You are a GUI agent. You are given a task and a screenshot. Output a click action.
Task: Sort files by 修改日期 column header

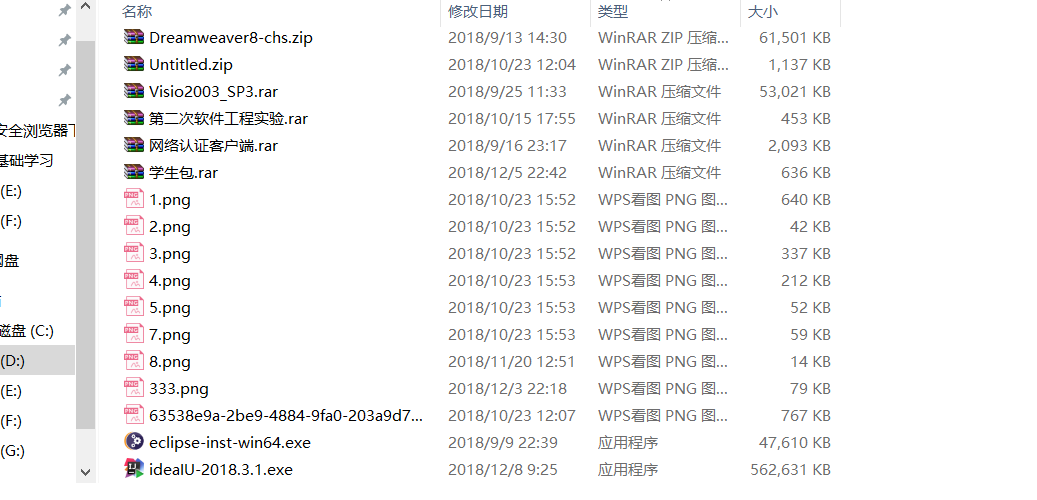477,11
